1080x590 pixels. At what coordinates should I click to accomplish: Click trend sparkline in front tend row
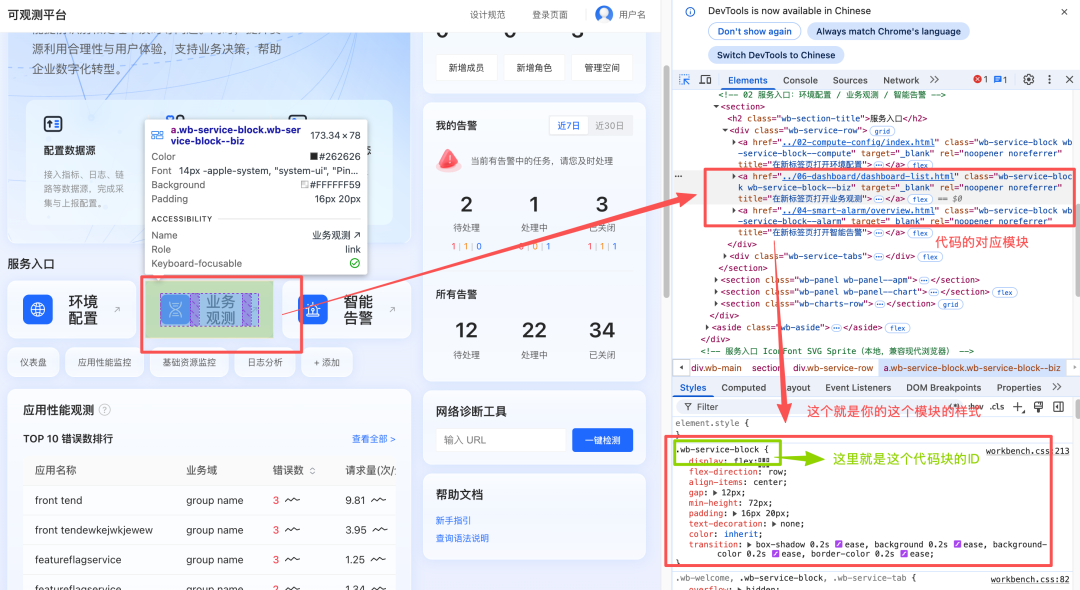(293, 500)
